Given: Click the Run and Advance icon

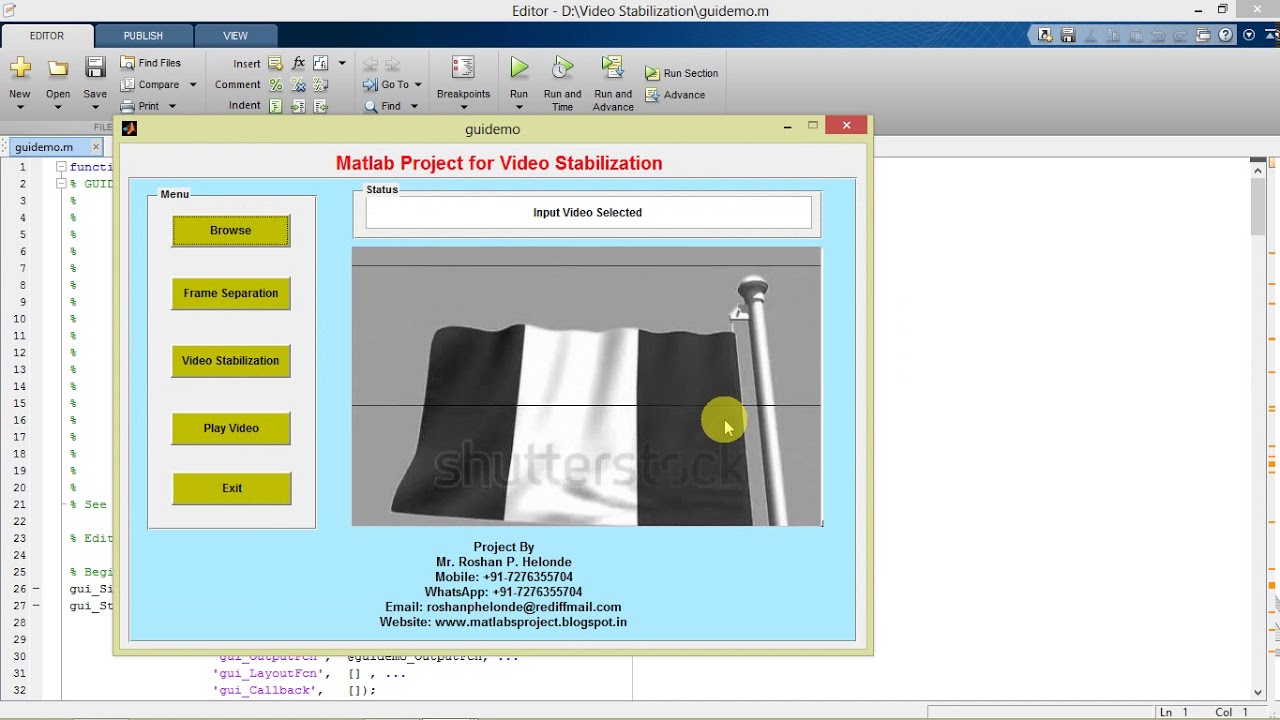Looking at the screenshot, I should 612,67.
